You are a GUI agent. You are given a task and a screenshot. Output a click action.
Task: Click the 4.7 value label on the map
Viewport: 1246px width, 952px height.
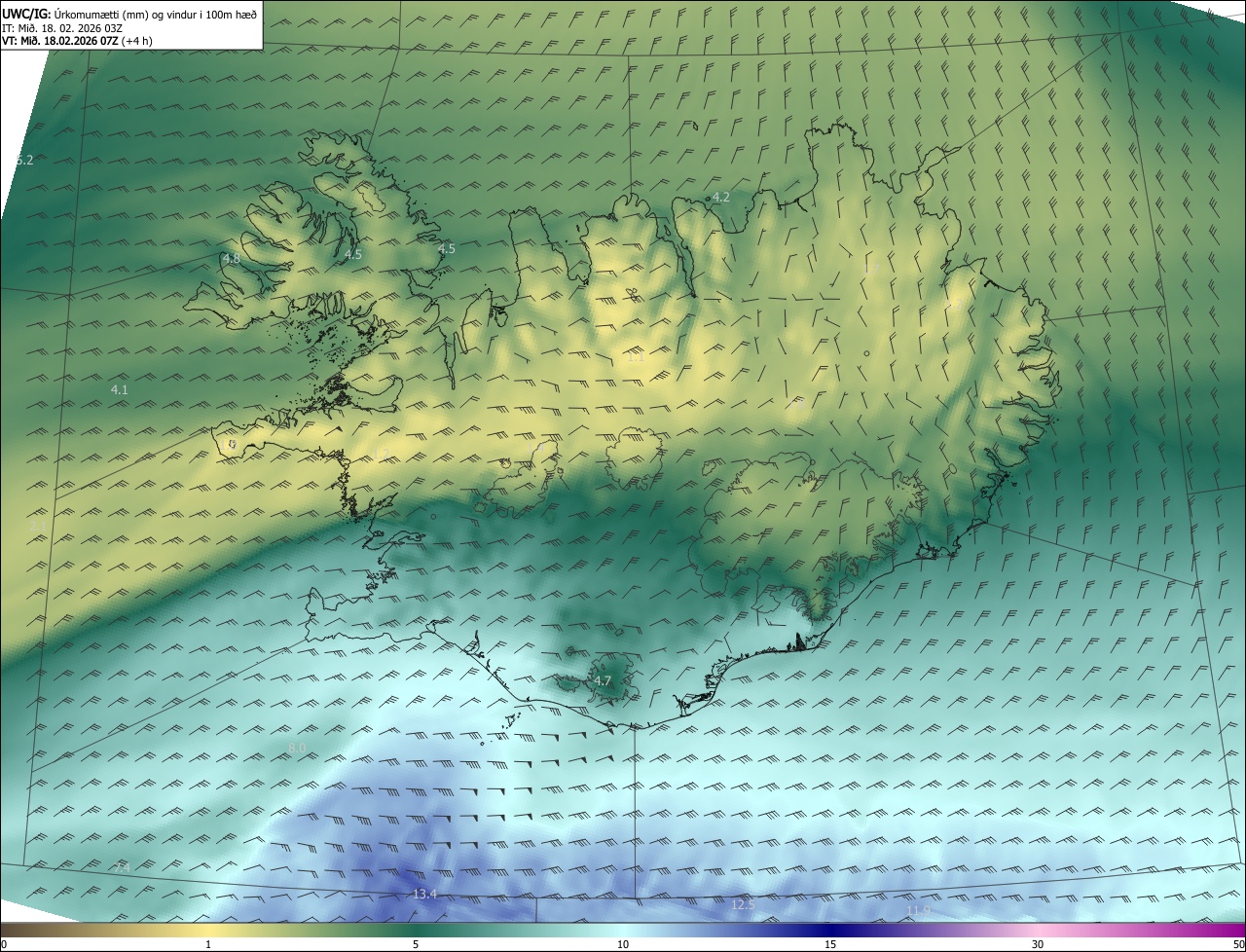click(603, 681)
